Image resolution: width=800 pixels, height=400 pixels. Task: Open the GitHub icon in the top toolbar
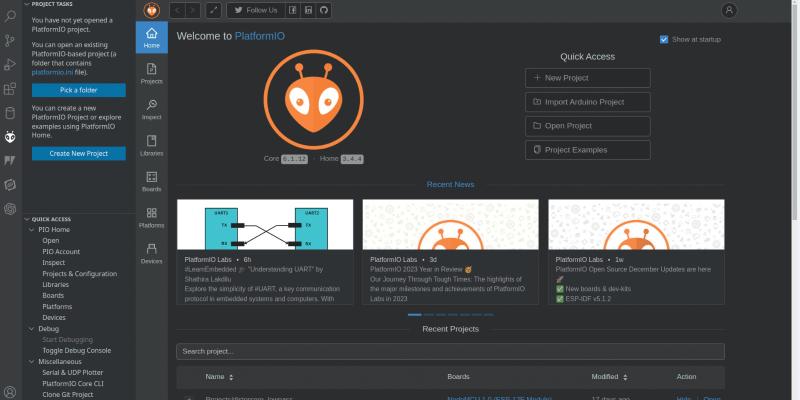323,10
